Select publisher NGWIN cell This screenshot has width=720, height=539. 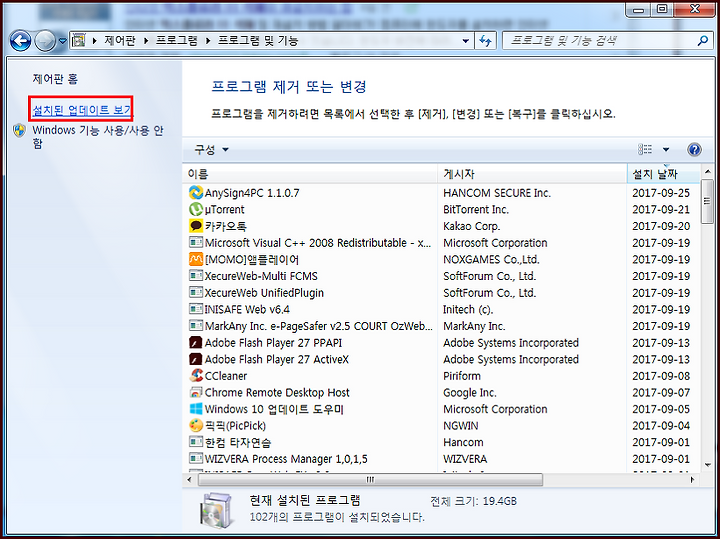(461, 426)
